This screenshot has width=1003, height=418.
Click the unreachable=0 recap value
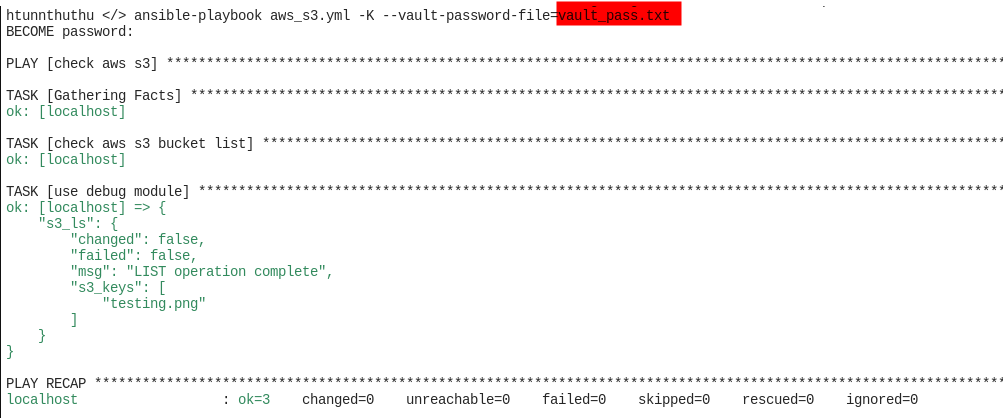[x=458, y=399]
